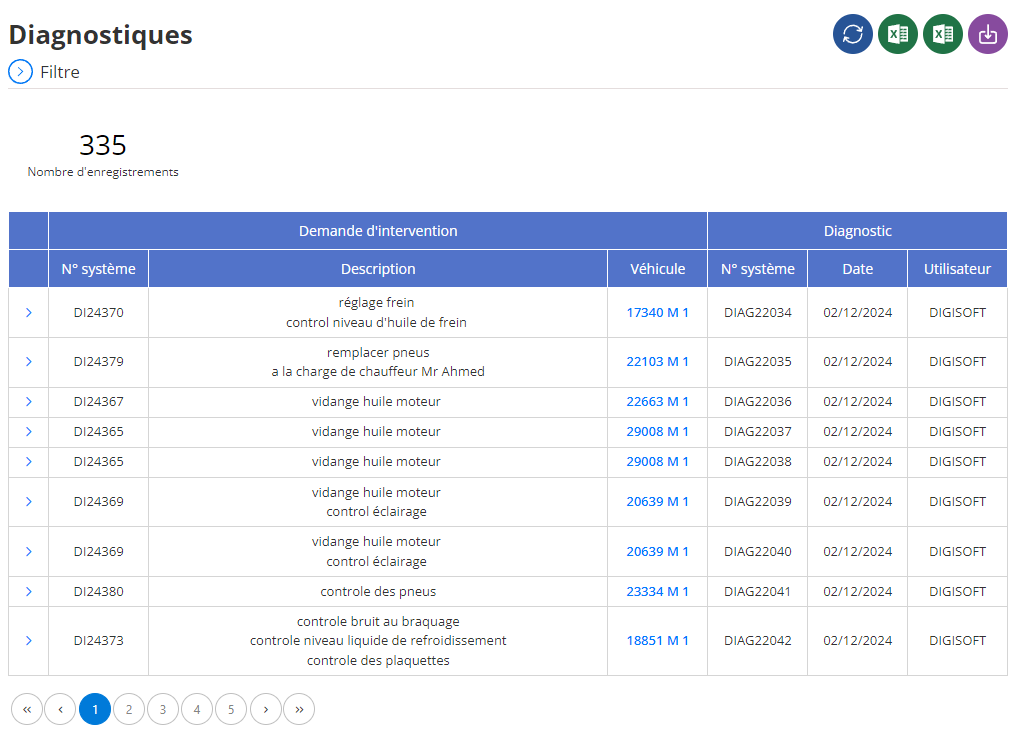The height and width of the screenshot is (749, 1017).
Task: Click the Diagnostic group header
Action: click(857, 231)
